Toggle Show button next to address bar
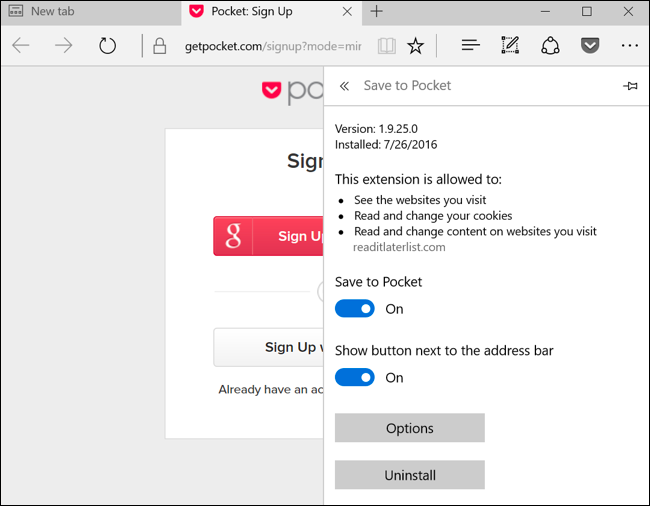Image resolution: width=650 pixels, height=506 pixels. click(x=355, y=378)
